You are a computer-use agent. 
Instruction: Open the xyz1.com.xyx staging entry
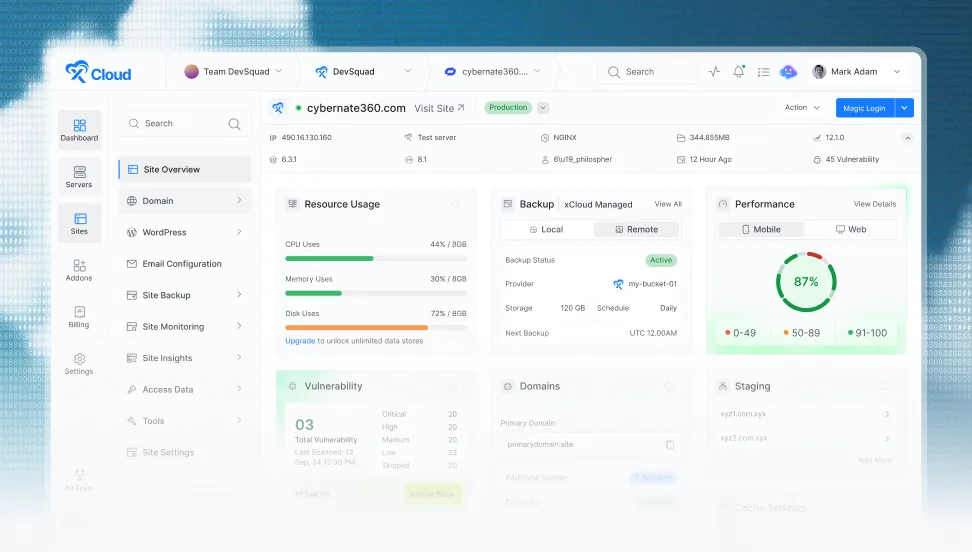click(805, 414)
